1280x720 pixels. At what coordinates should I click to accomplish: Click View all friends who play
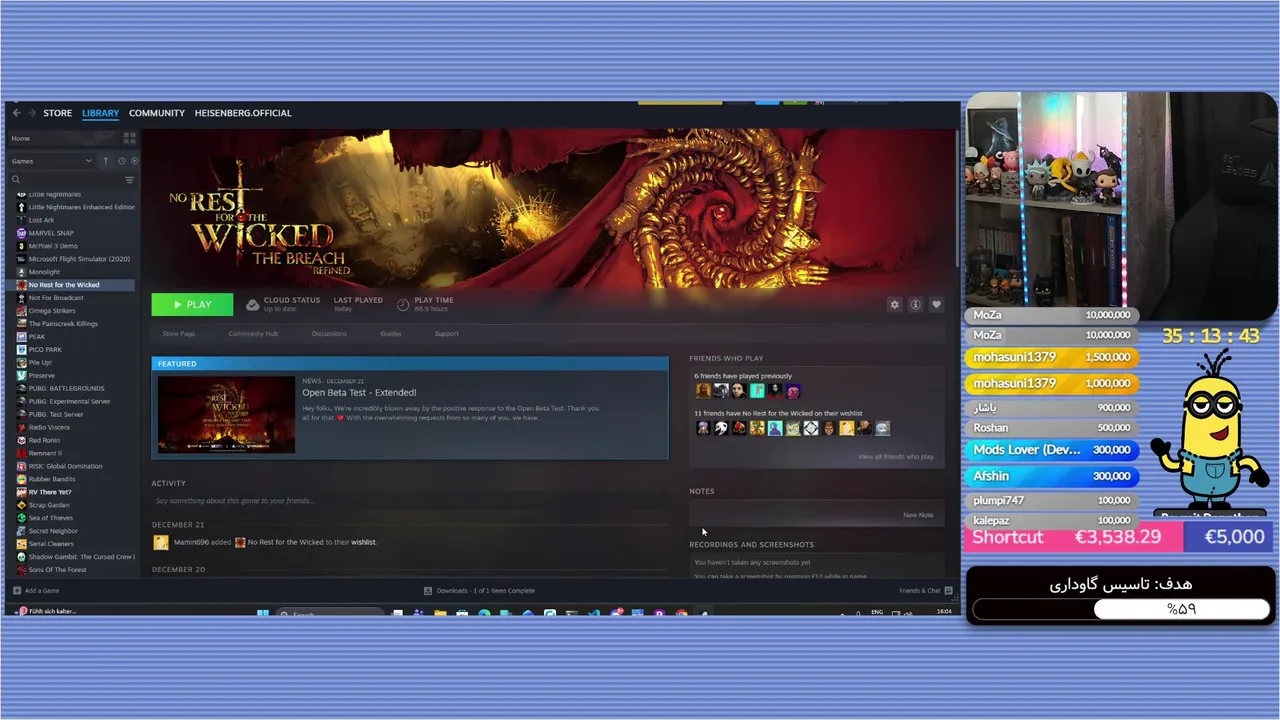(895, 457)
